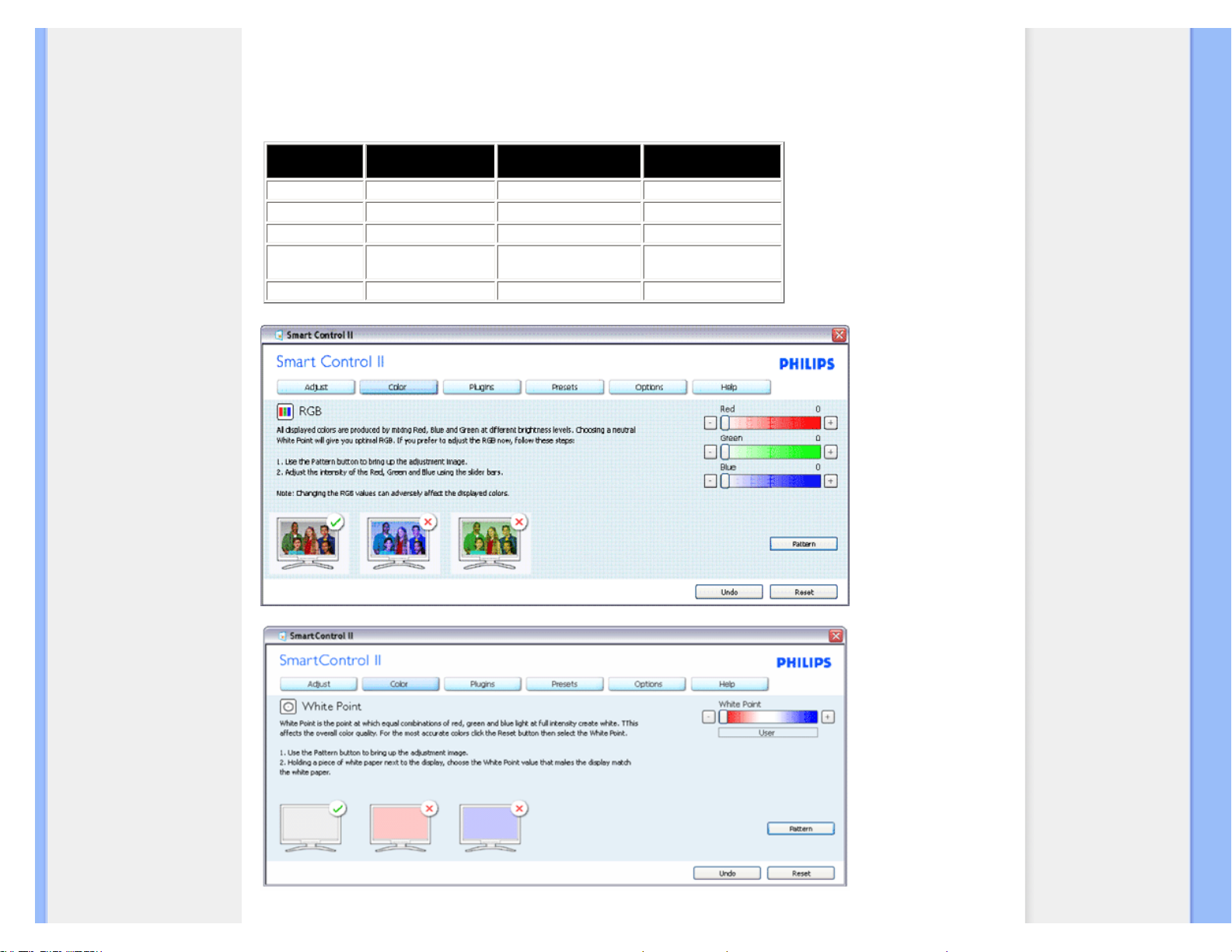Open the Color tab in RGB window

click(x=398, y=387)
